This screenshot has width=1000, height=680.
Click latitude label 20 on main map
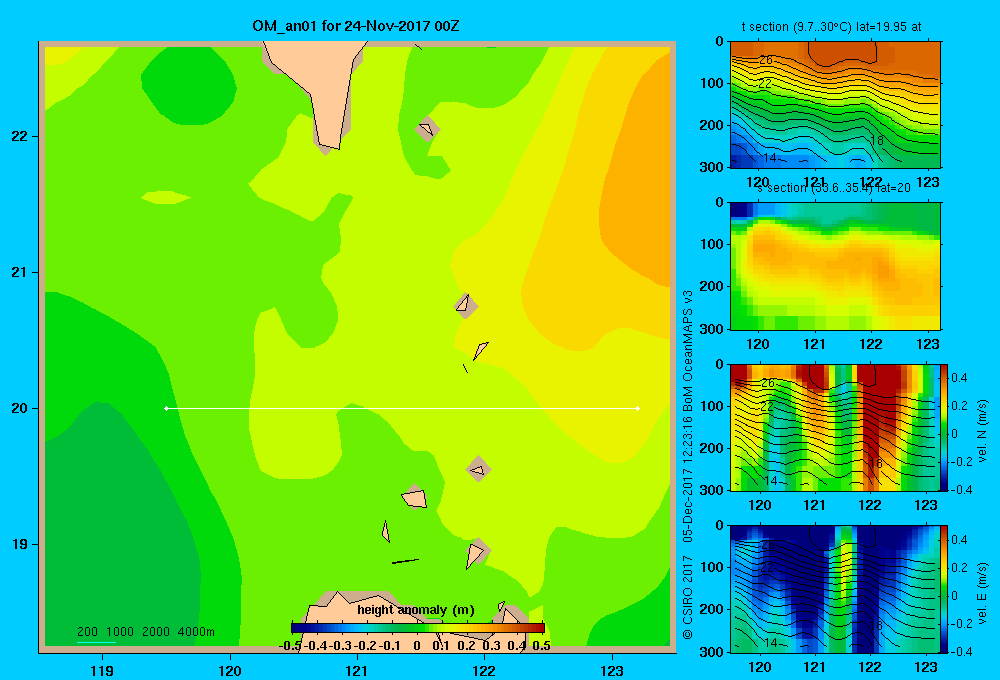pos(19,408)
